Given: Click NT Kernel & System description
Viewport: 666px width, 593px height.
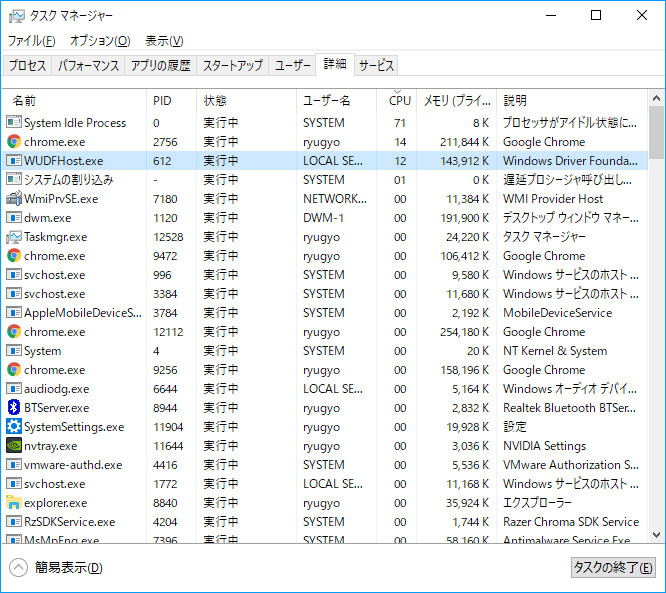Looking at the screenshot, I should pos(555,351).
